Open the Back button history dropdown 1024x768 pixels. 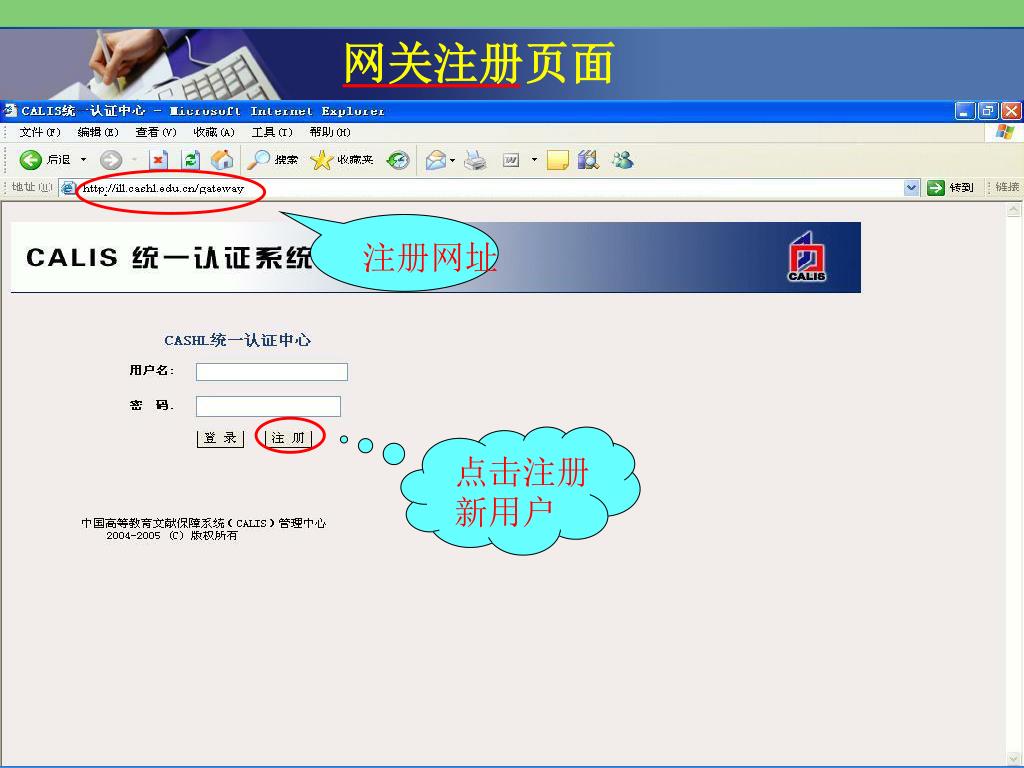coord(83,159)
